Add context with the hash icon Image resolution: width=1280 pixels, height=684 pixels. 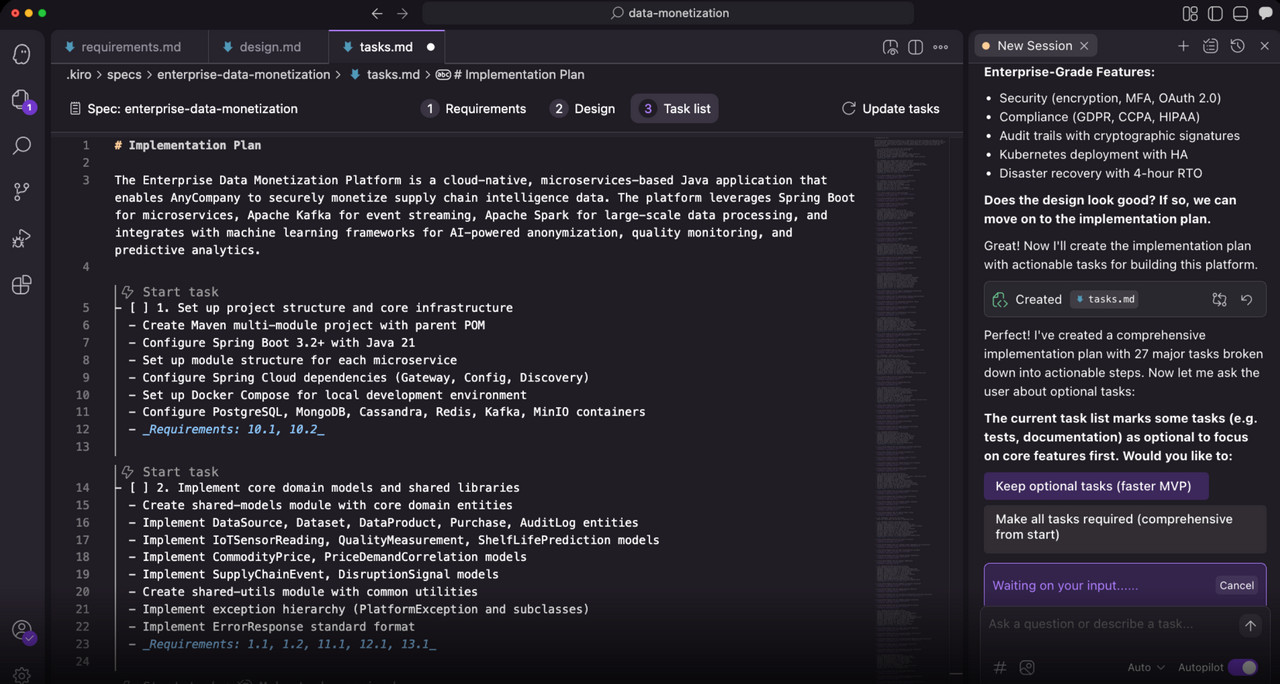(x=999, y=667)
